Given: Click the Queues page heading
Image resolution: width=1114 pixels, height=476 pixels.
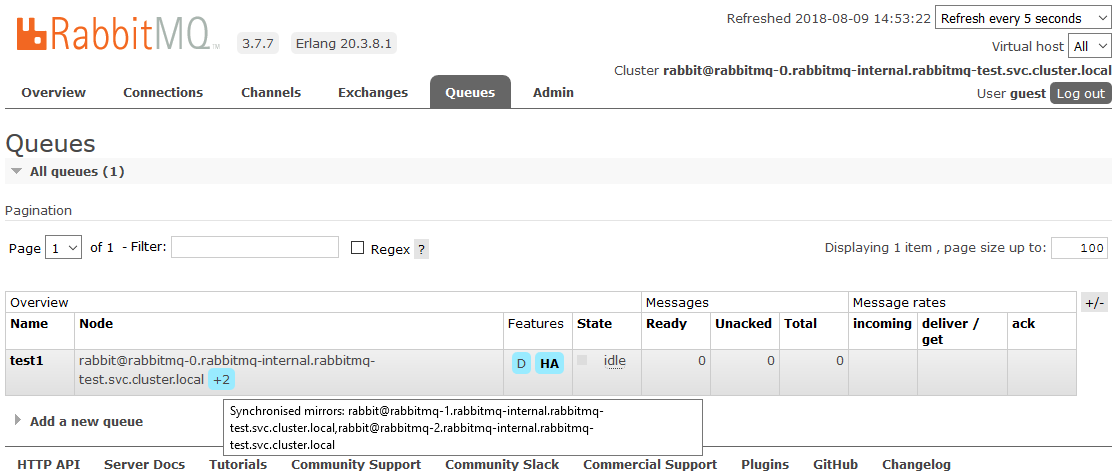Looking at the screenshot, I should coord(50,144).
